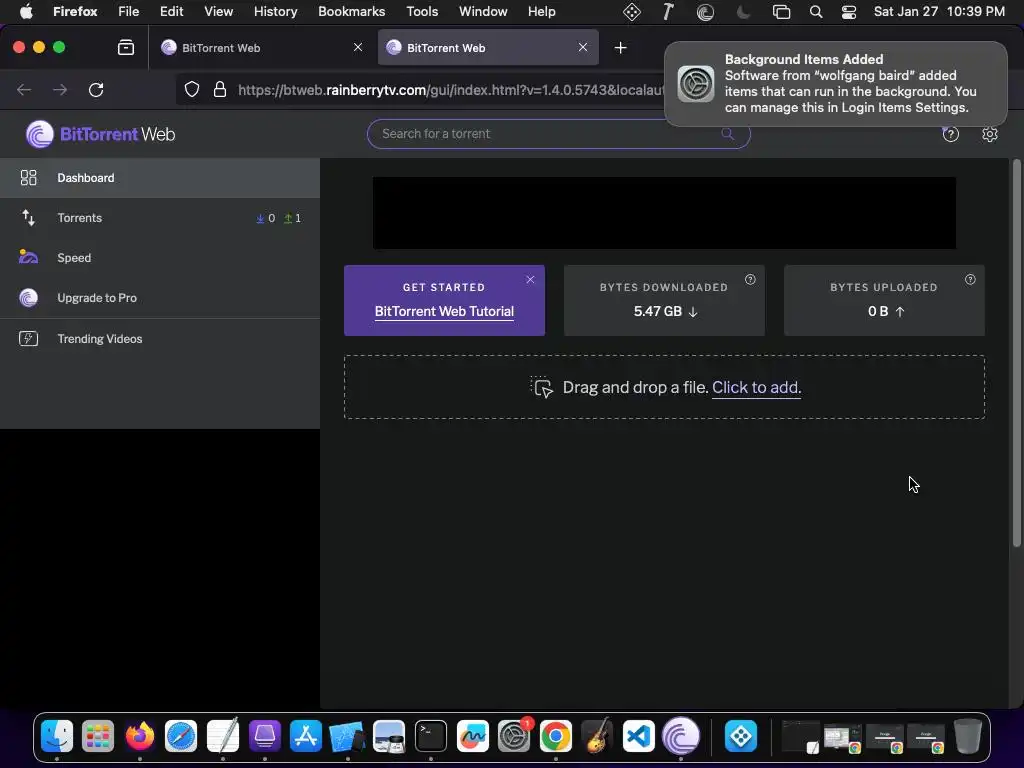Open the Dashboard sidebar item

click(160, 178)
